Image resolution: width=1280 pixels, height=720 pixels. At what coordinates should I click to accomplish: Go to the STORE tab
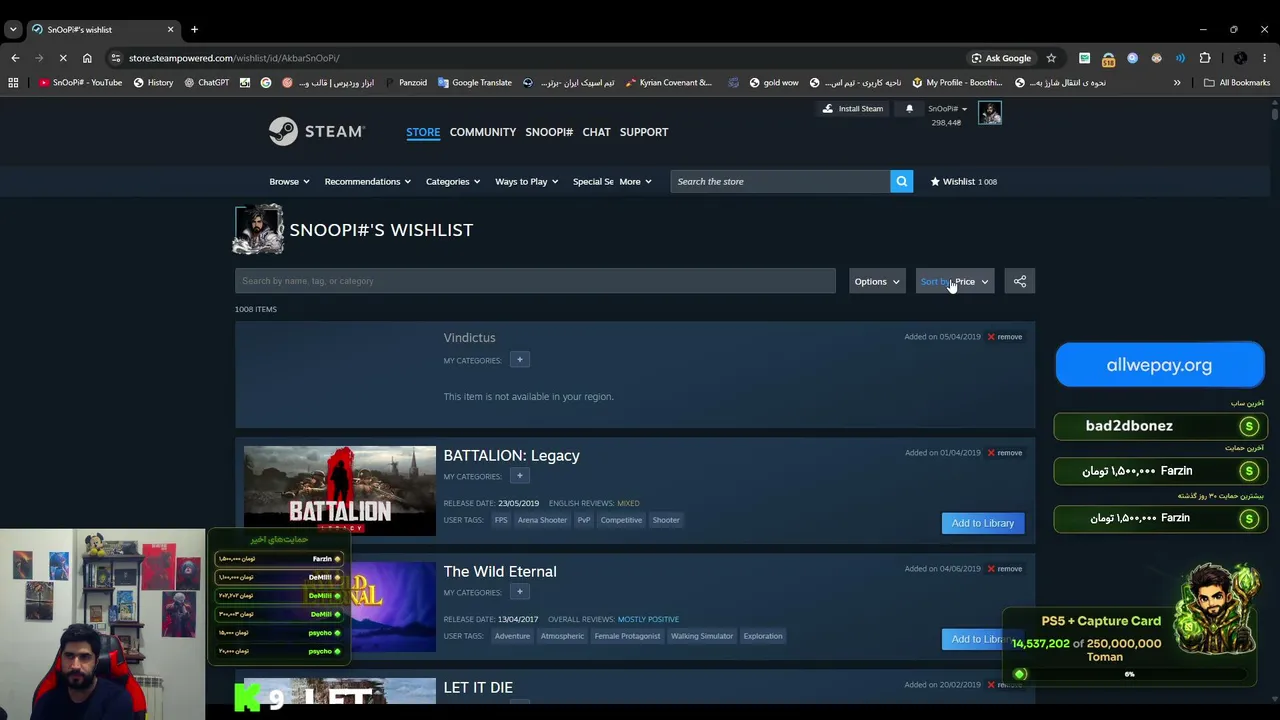pyautogui.click(x=423, y=132)
